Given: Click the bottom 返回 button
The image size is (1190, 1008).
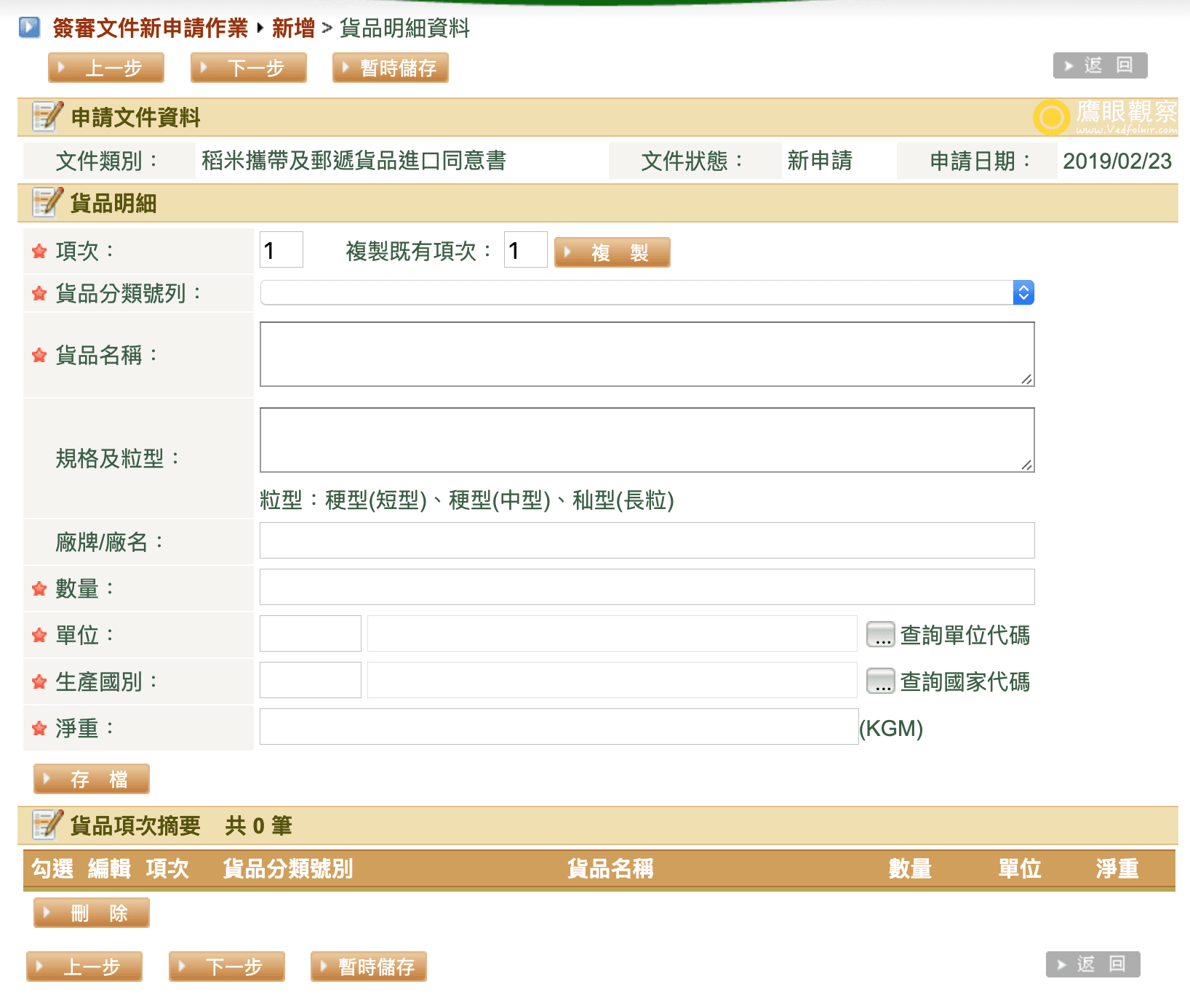Looking at the screenshot, I should click(x=1093, y=964).
